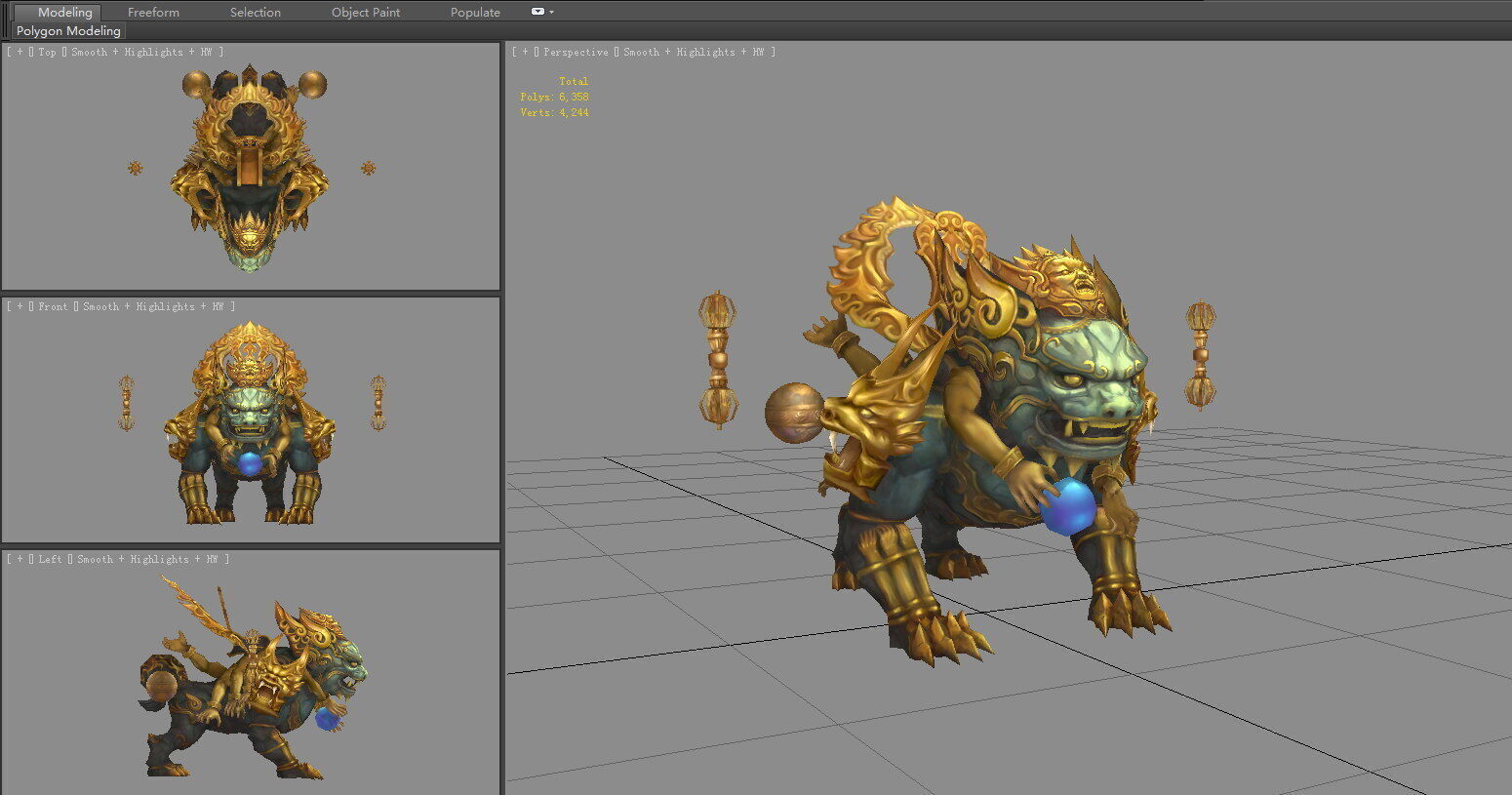Open the Freeform ribbon tab
Screen dimensions: 1512x795
click(153, 12)
